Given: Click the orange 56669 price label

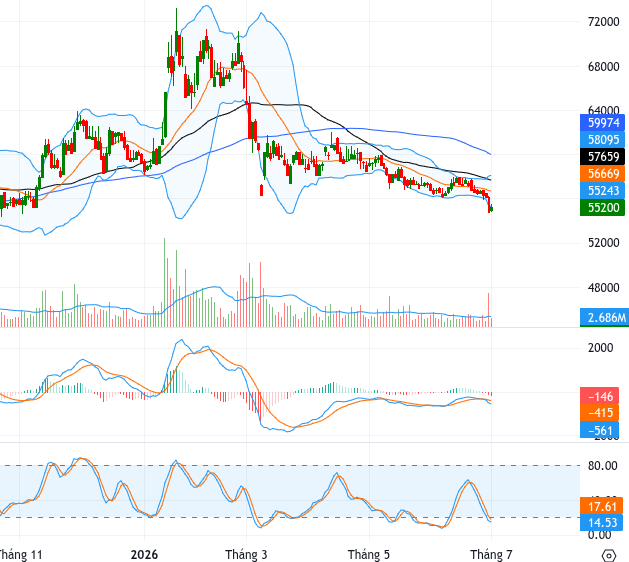Looking at the screenshot, I should (602, 174).
